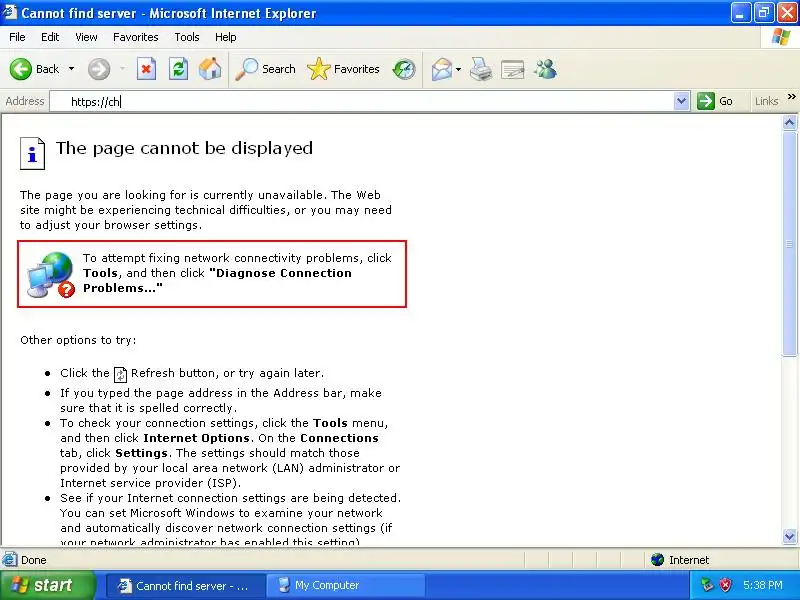800x600 pixels.
Task: Click the green Back arrow button
Action: point(21,69)
